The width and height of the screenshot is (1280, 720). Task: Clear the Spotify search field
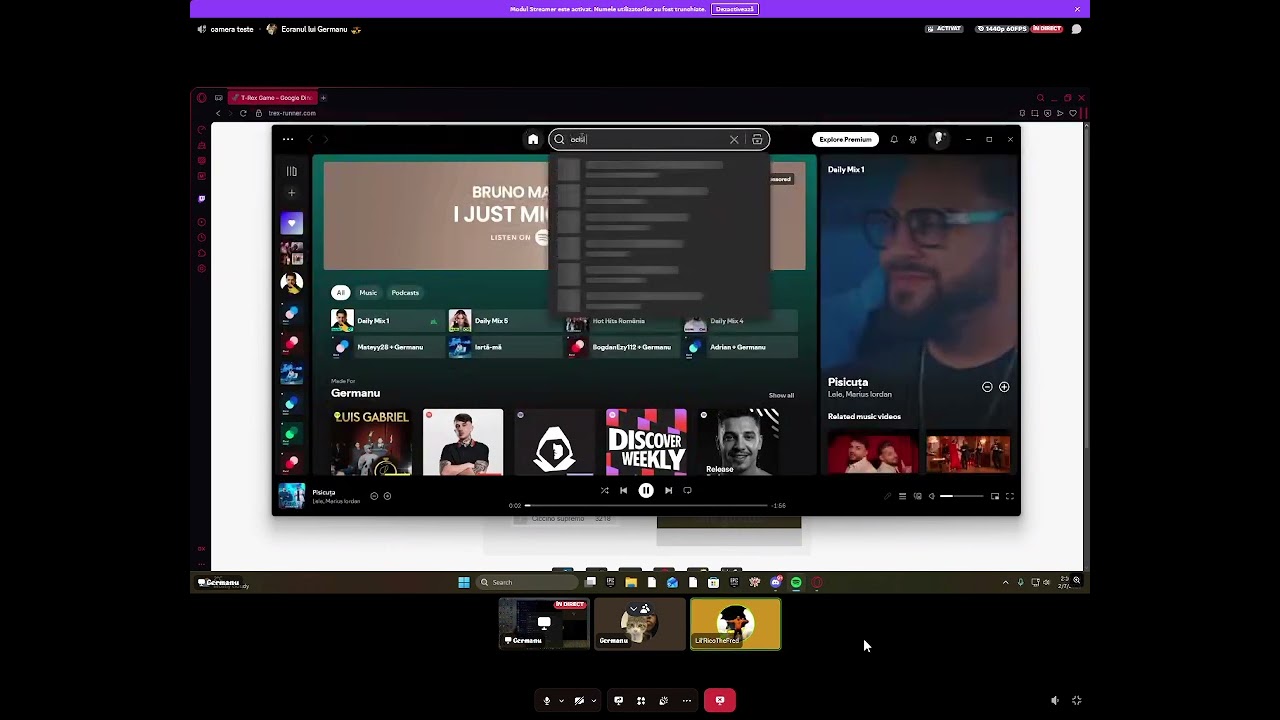734,140
